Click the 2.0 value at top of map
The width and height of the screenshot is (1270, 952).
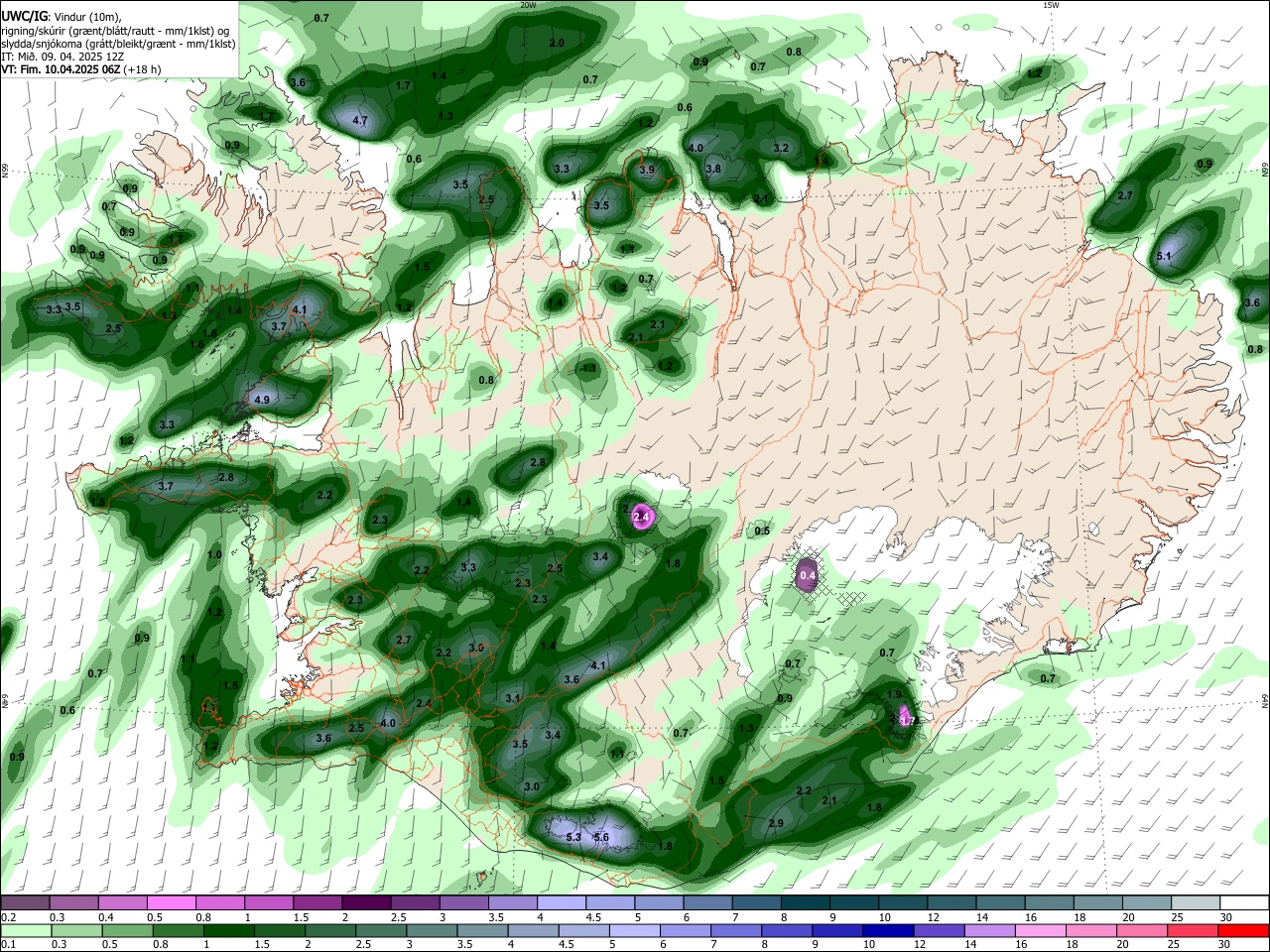[x=557, y=44]
